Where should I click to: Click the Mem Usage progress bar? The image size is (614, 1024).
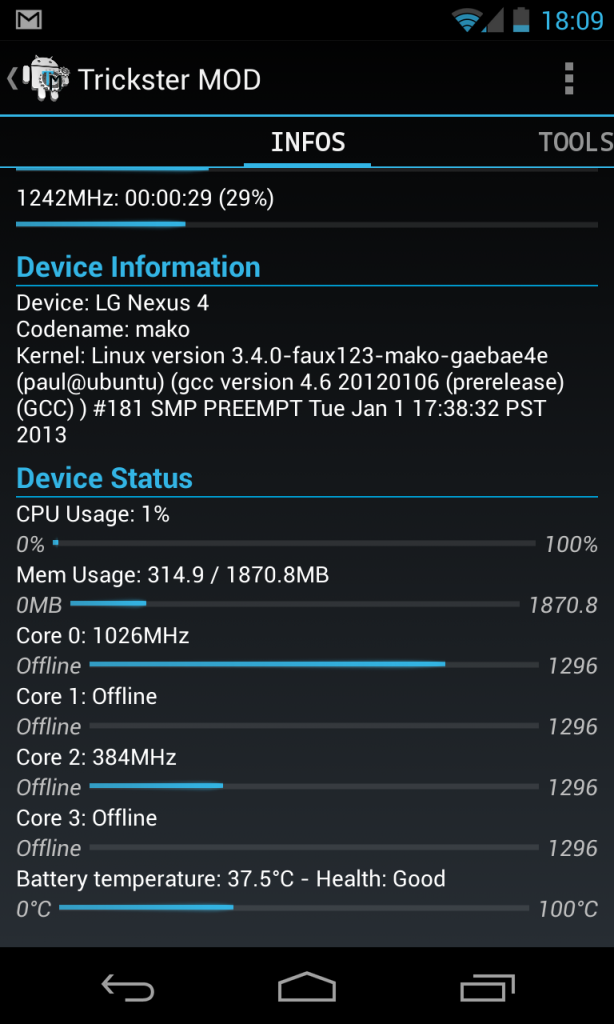tap(295, 604)
